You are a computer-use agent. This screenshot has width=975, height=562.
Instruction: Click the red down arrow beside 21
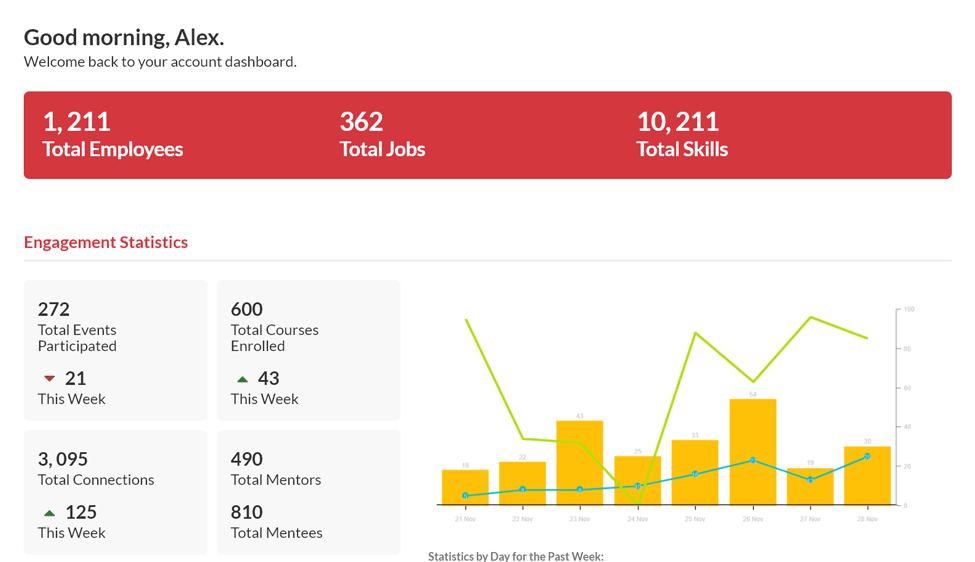pyautogui.click(x=50, y=379)
